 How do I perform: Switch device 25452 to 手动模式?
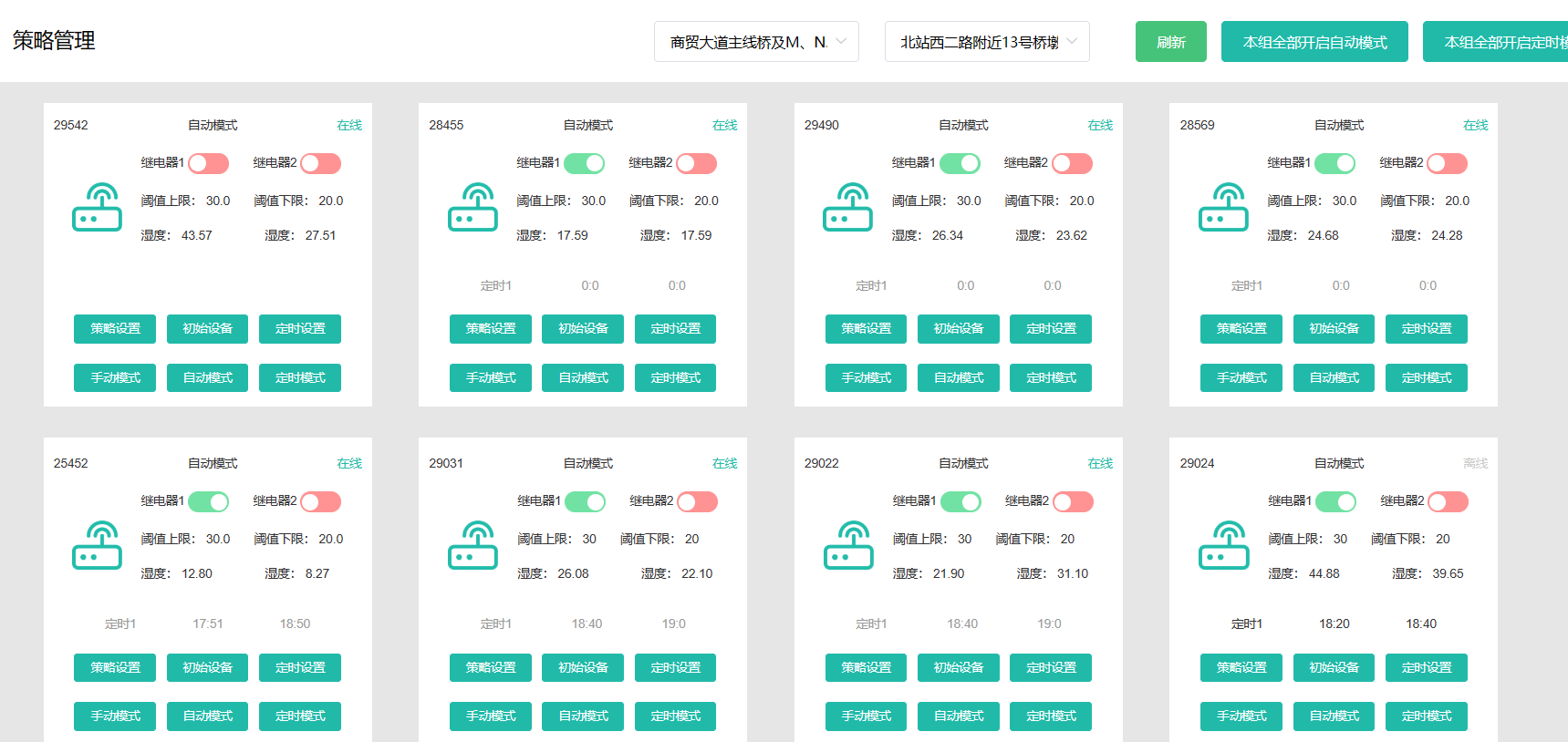coord(115,716)
